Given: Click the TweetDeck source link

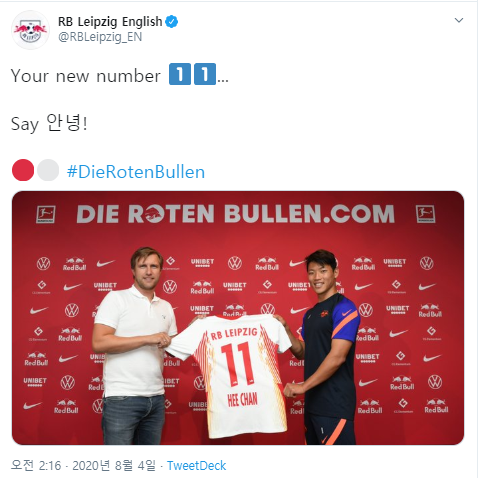Looking at the screenshot, I should pyautogui.click(x=196, y=465).
